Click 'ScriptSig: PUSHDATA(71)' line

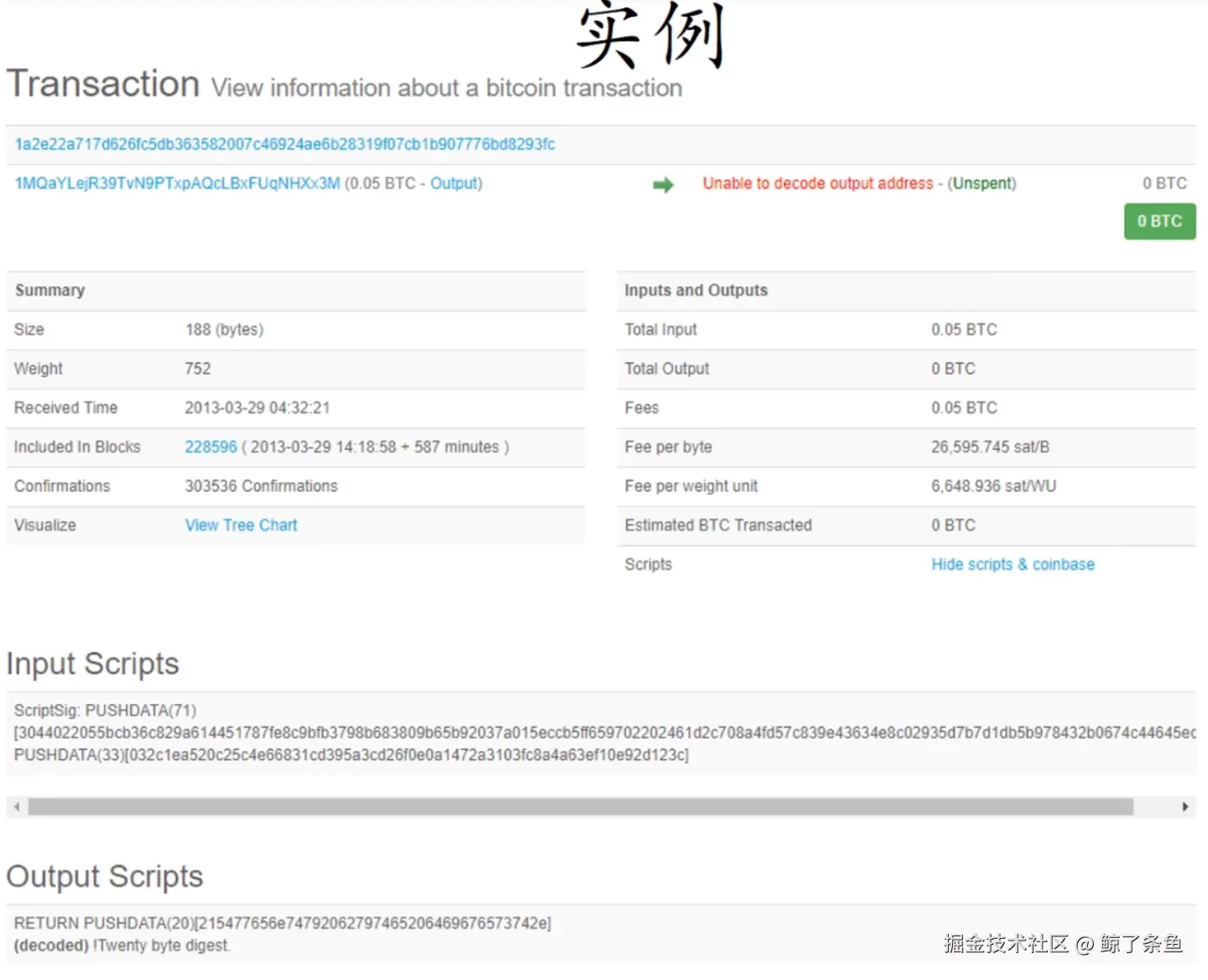click(x=105, y=711)
